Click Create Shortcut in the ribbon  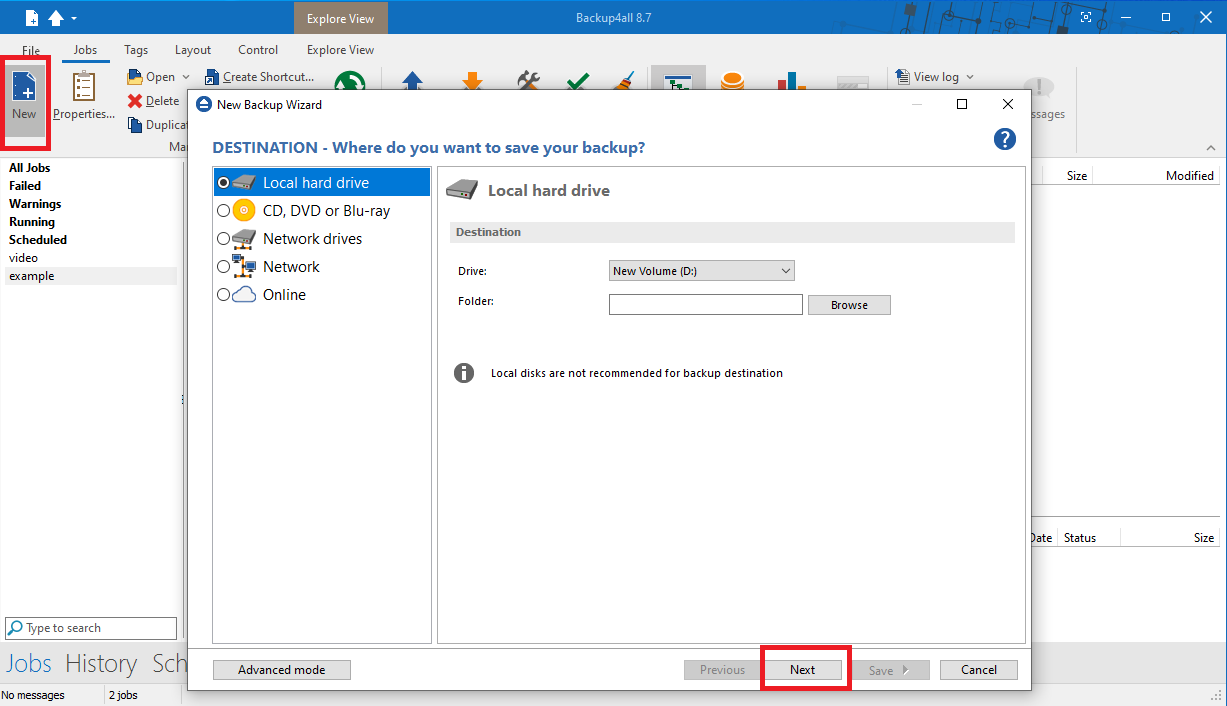tap(259, 77)
